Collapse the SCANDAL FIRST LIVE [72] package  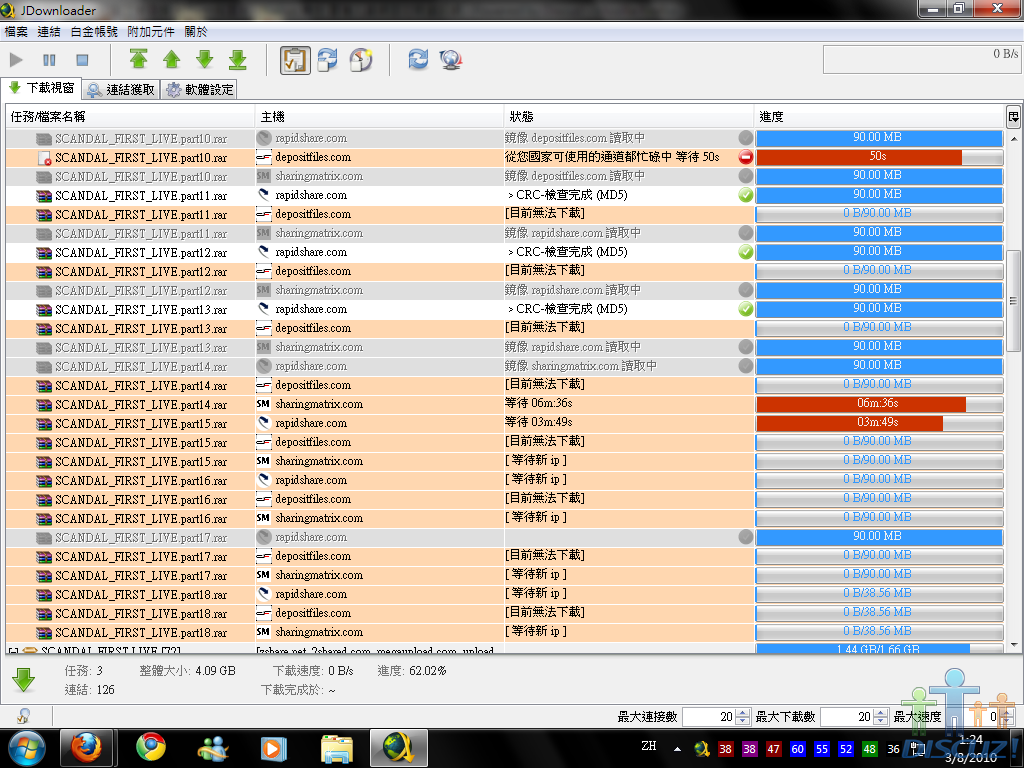(13, 650)
